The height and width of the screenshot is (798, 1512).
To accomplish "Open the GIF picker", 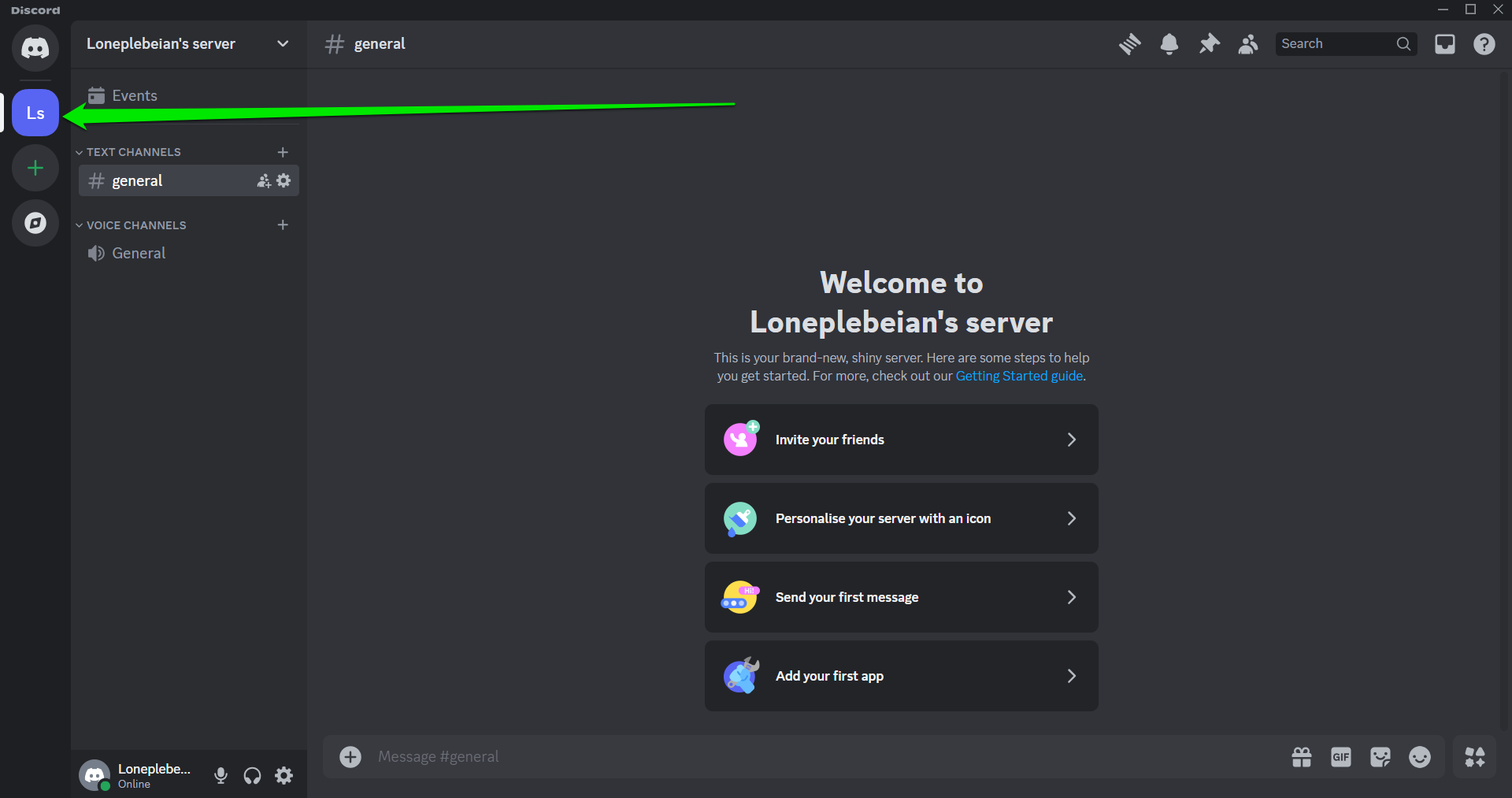I will coord(1341,757).
